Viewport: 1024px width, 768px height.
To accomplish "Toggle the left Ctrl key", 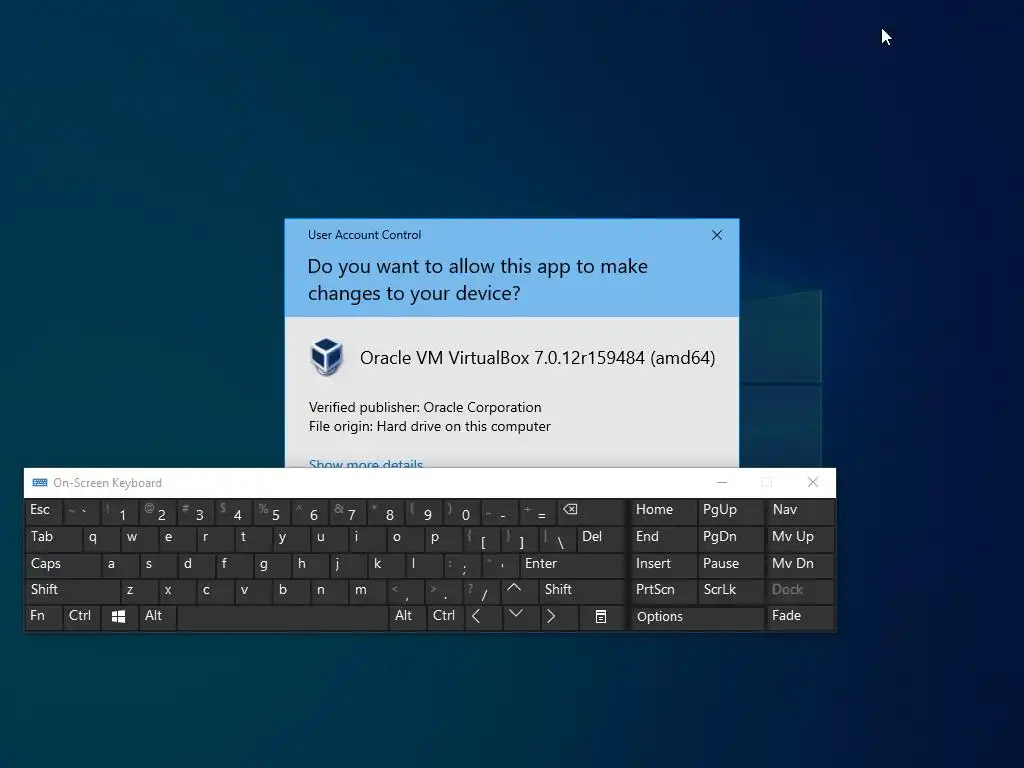I will [x=81, y=617].
